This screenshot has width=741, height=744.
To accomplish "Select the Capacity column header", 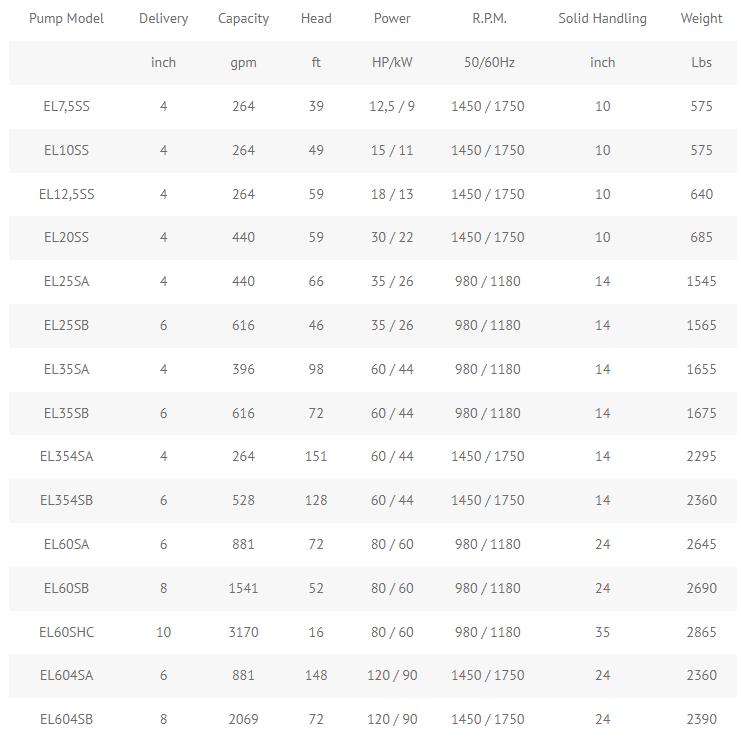I will tap(243, 19).
